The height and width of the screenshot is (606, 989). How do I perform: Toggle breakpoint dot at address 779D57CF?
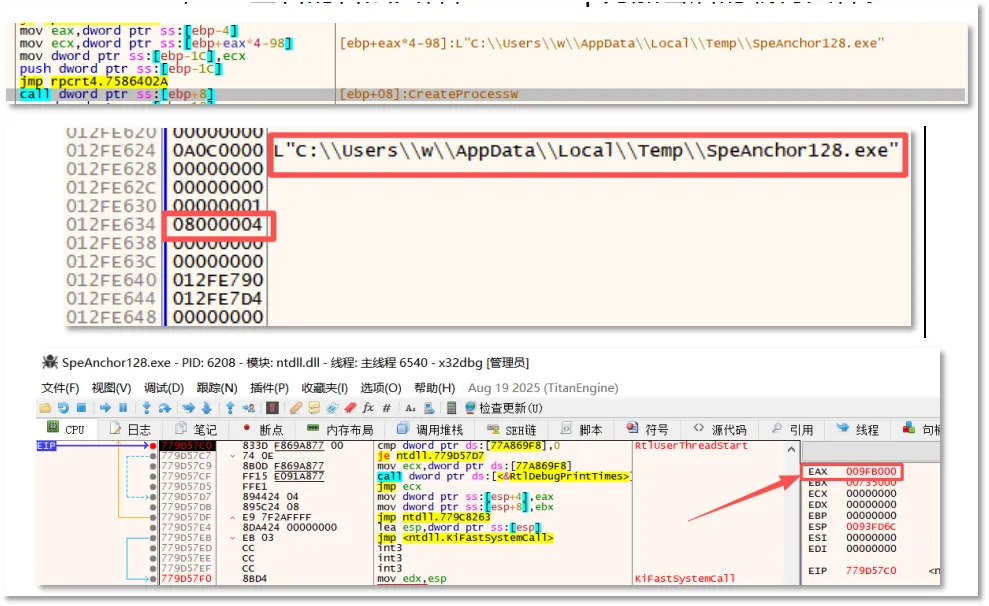153,476
